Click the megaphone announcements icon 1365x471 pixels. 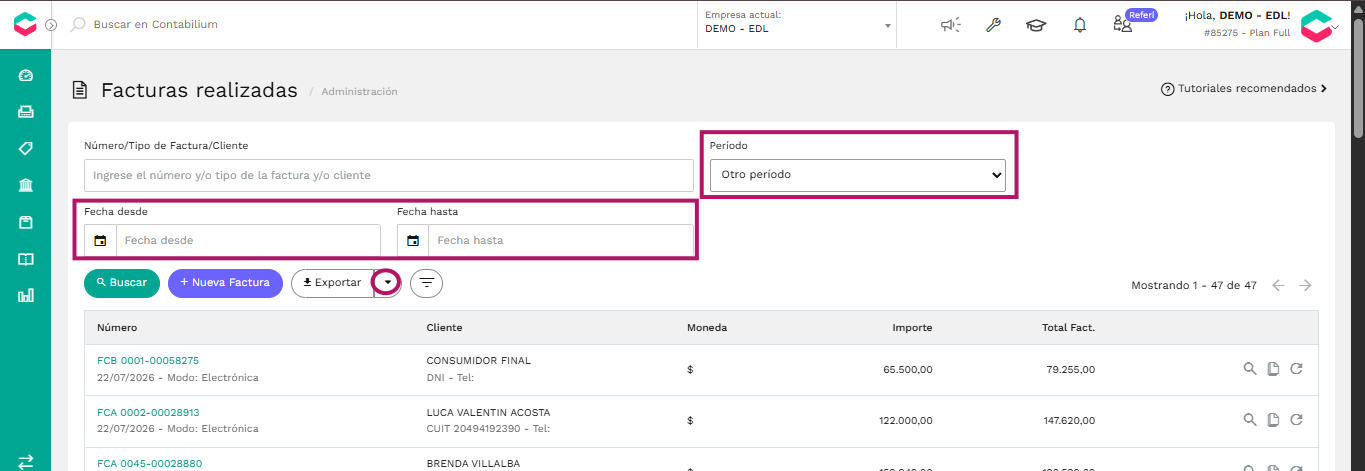(x=950, y=25)
